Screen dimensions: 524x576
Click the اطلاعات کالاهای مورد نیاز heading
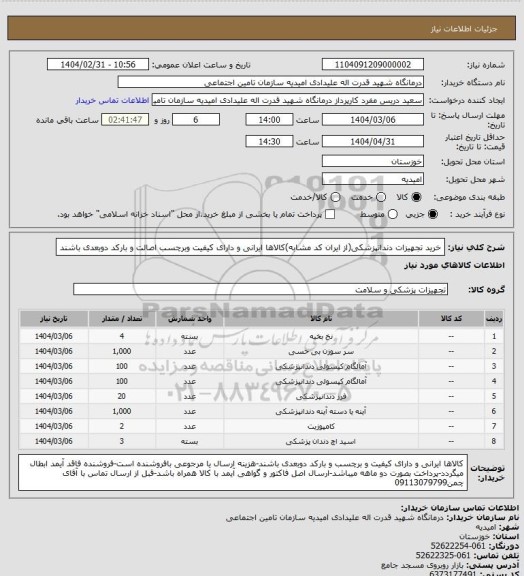[x=454, y=265]
